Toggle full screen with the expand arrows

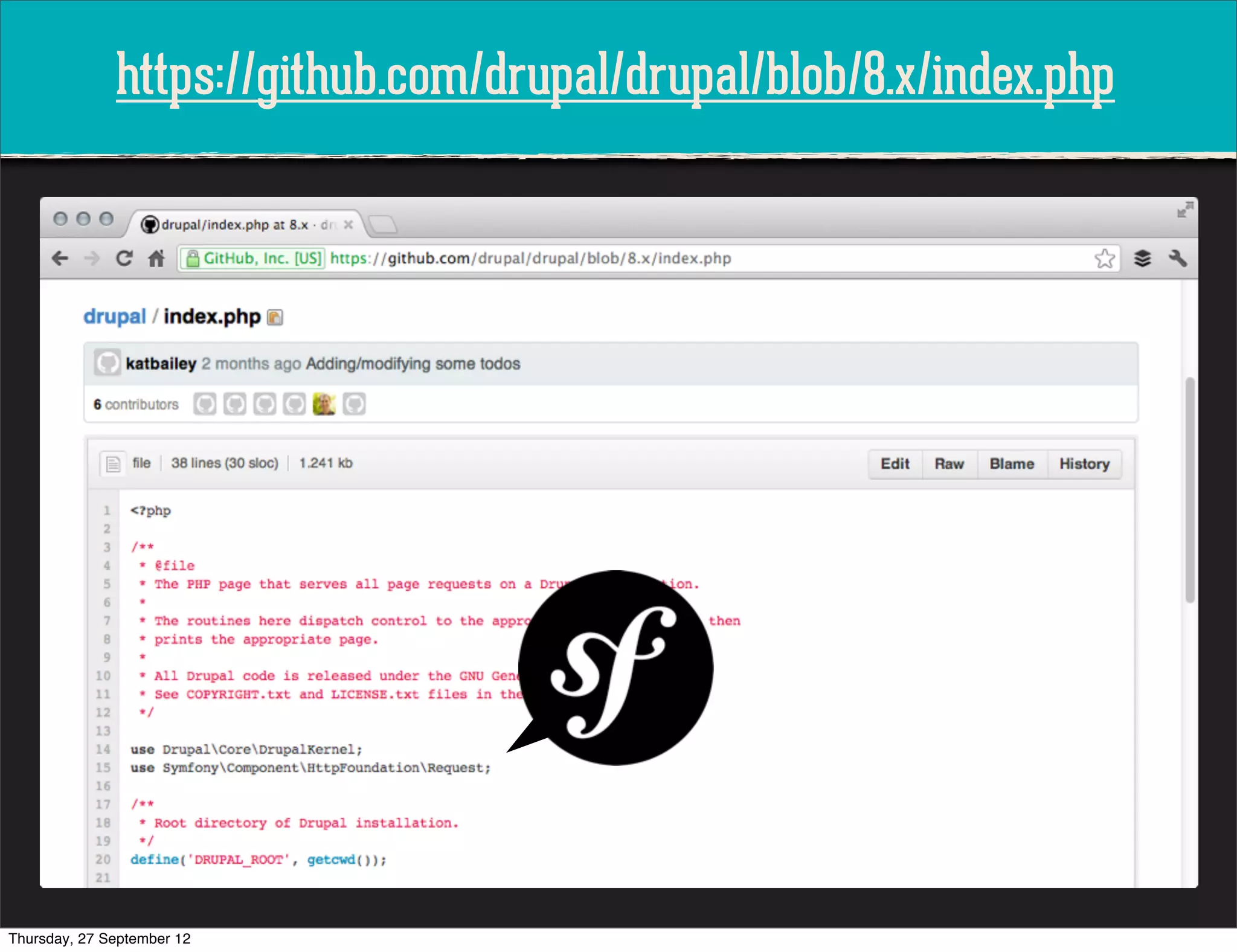pyautogui.click(x=1185, y=210)
